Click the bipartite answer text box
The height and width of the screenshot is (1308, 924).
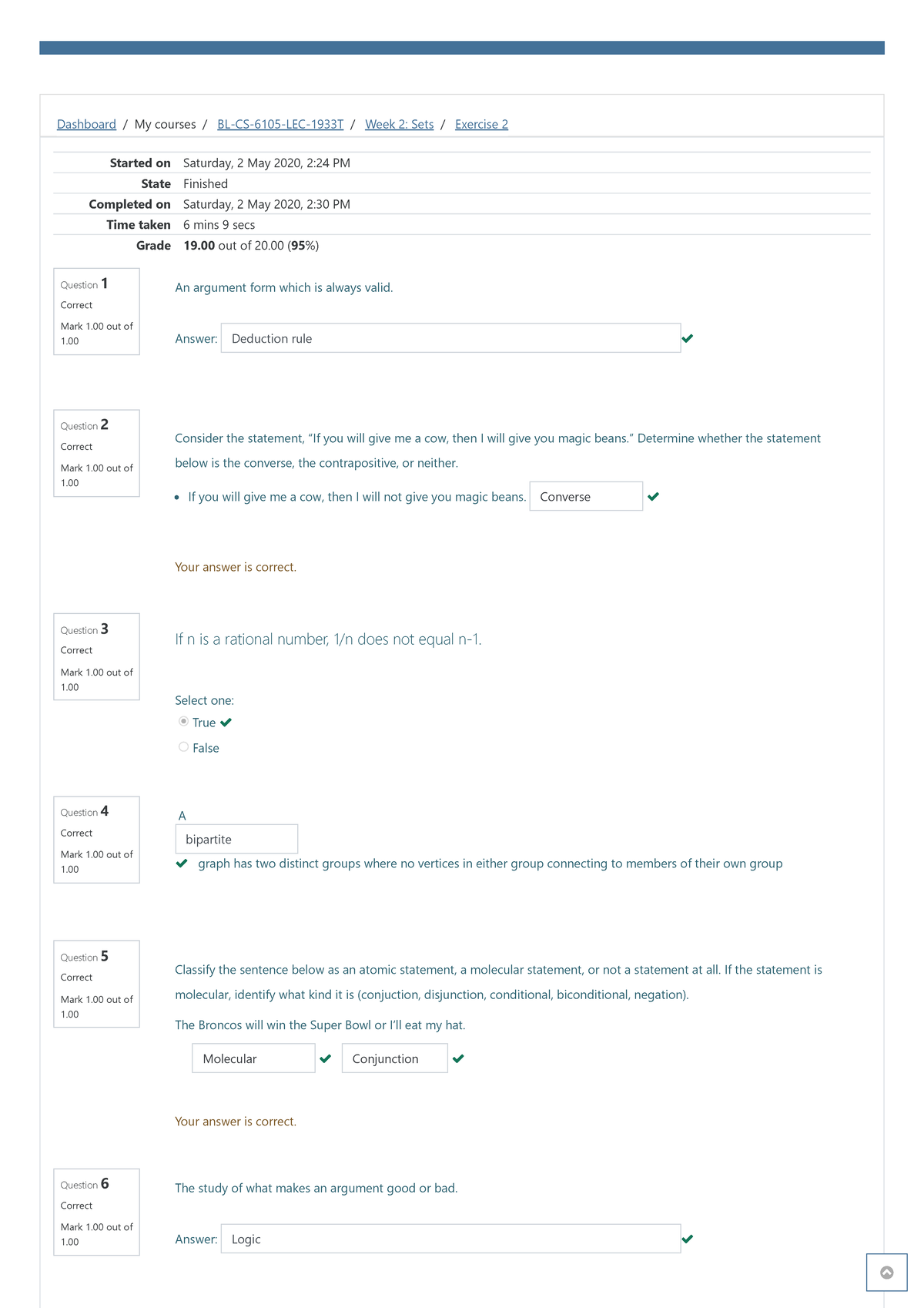pos(236,838)
